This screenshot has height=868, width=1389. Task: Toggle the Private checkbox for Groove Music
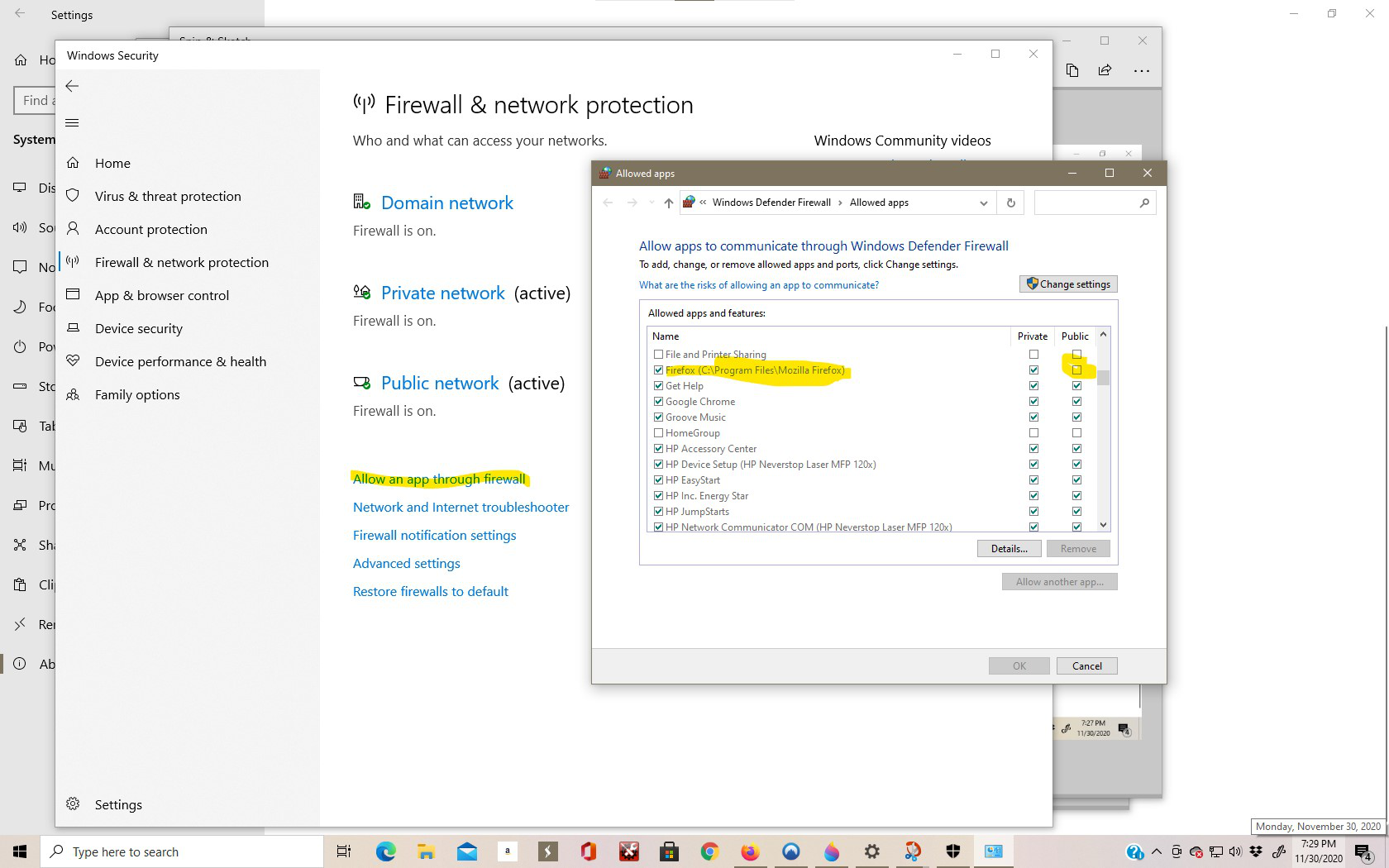pos(1033,417)
